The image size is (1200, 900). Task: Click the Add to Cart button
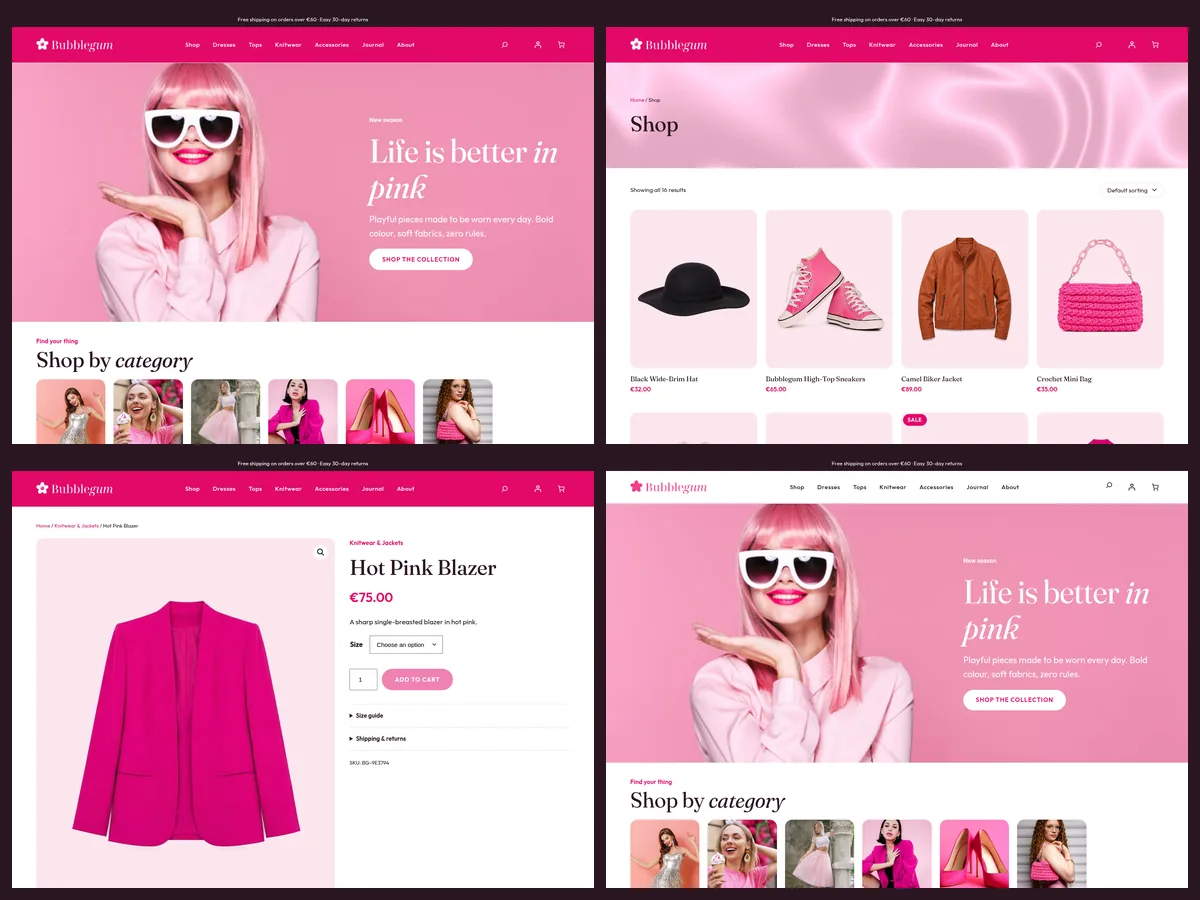pos(417,680)
